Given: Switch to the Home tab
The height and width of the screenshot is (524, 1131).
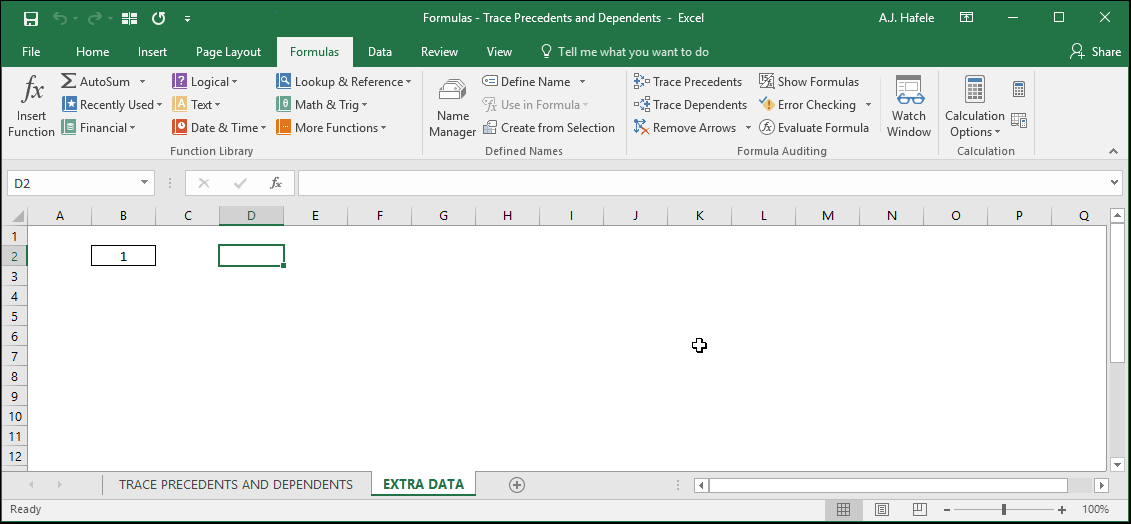Looking at the screenshot, I should [92, 52].
